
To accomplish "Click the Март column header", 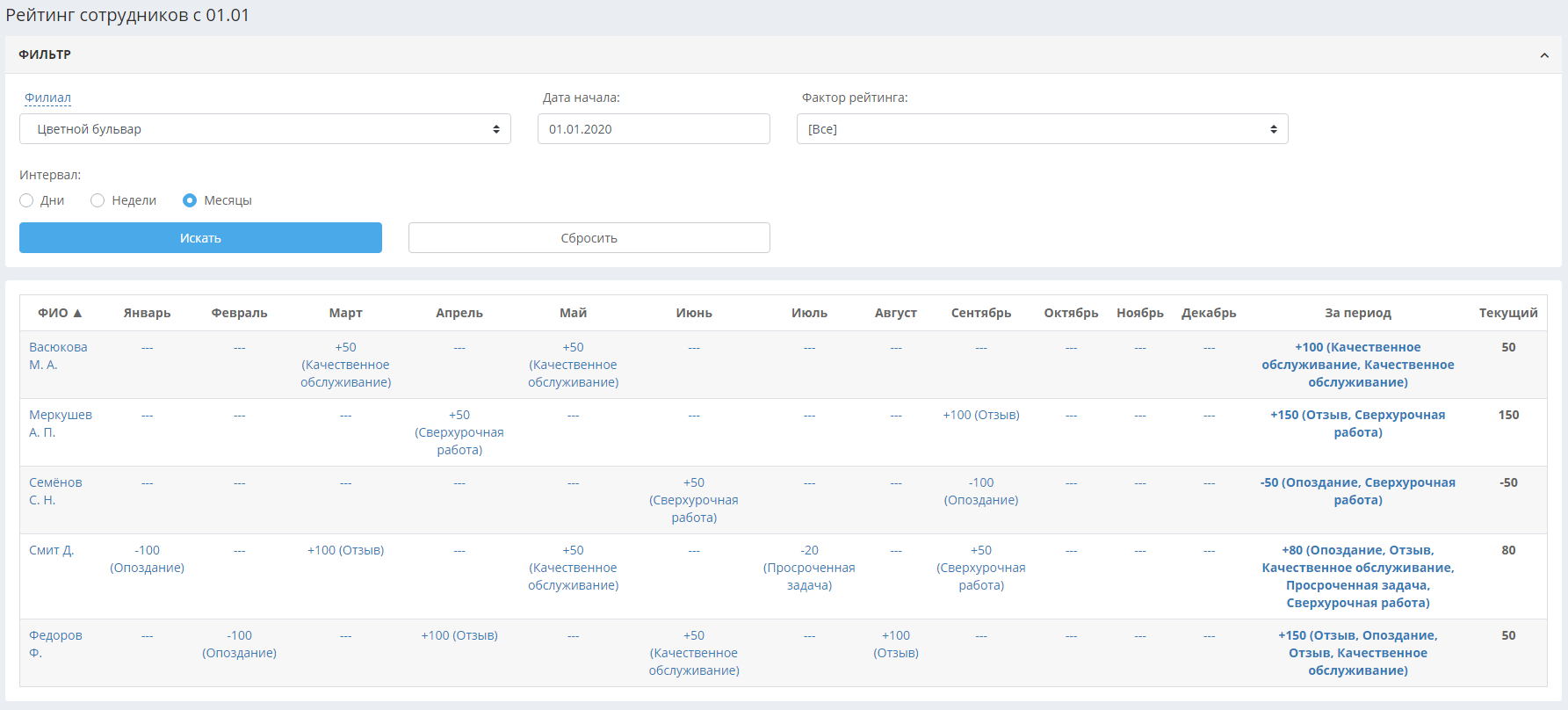I will [346, 313].
